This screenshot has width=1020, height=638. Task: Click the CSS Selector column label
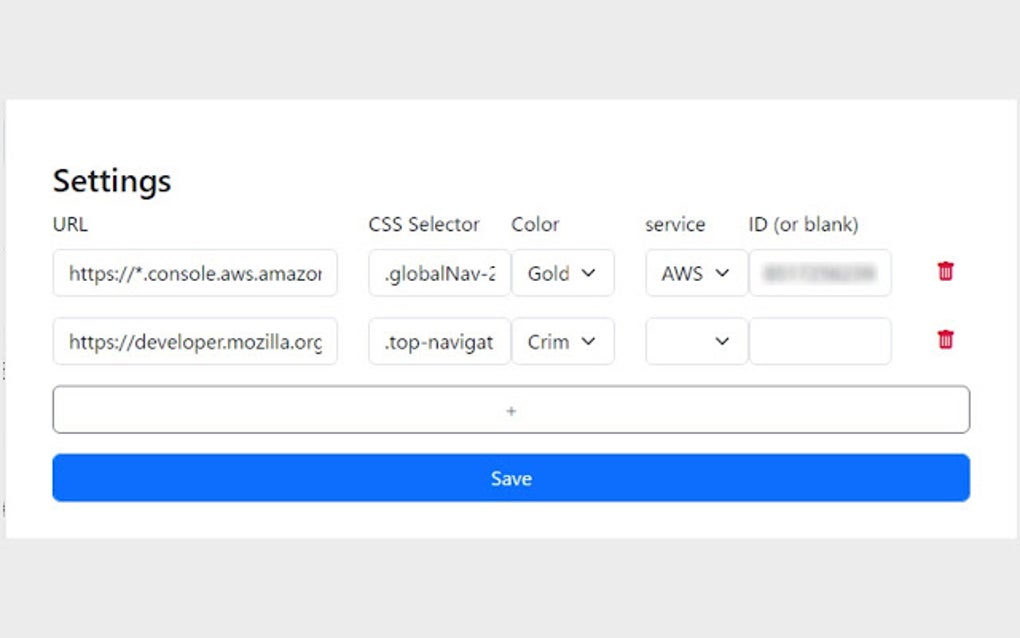point(424,224)
